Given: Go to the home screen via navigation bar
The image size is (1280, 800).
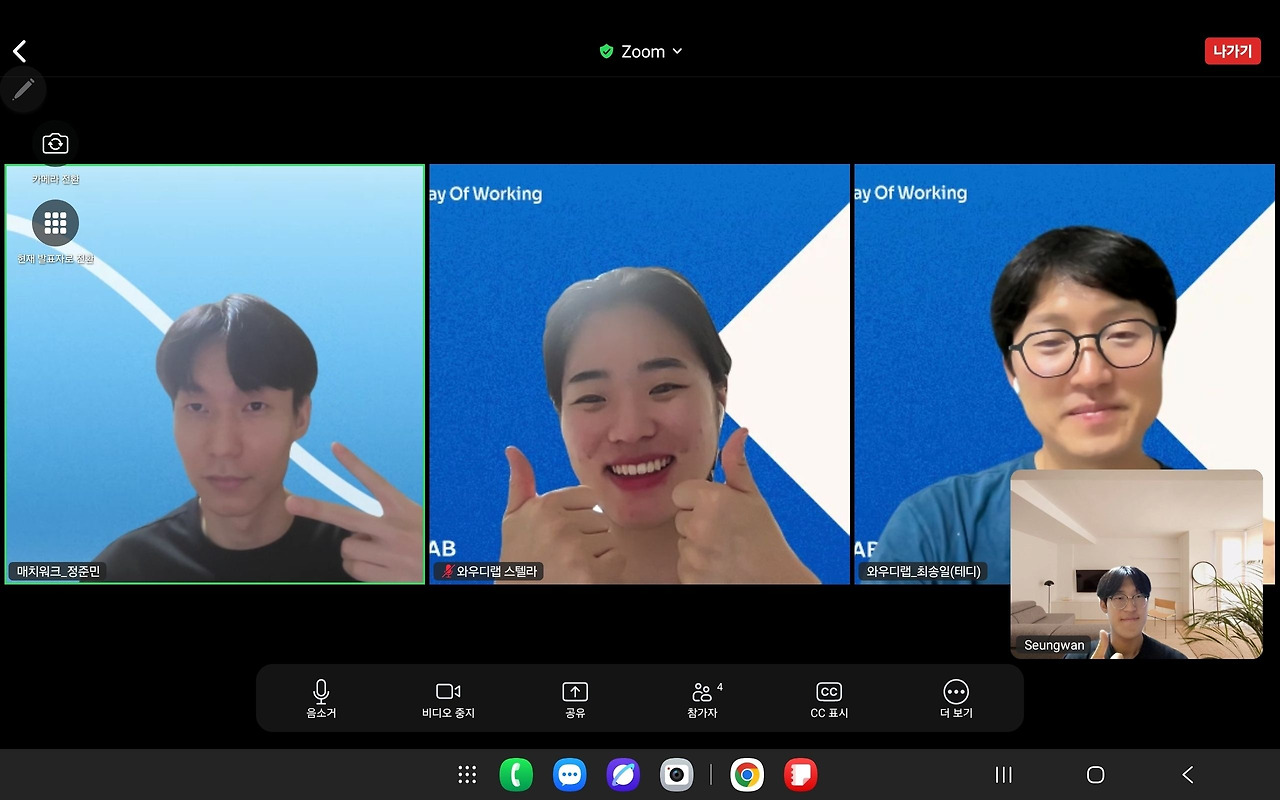Looking at the screenshot, I should pos(1095,775).
